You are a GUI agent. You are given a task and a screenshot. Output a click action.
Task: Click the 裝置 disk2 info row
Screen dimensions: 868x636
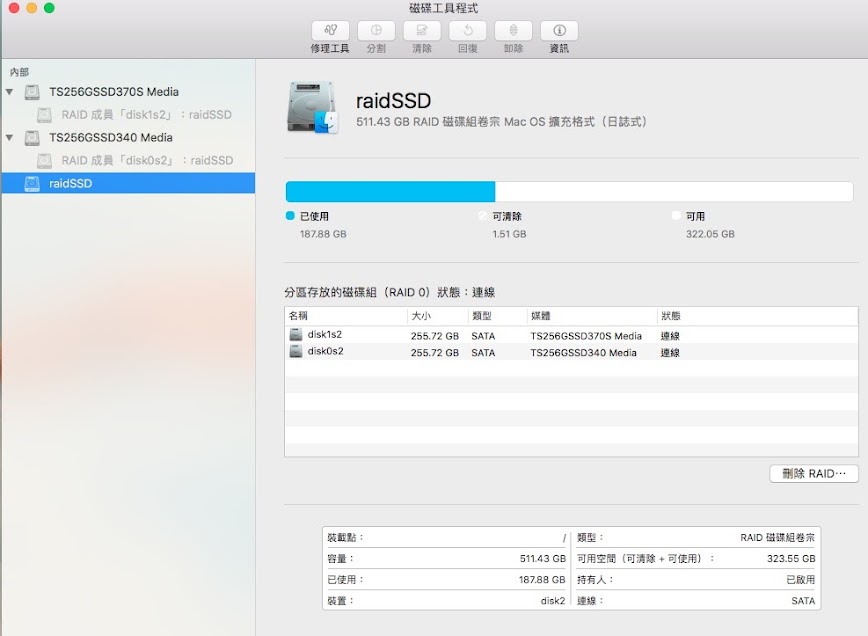coord(446,601)
